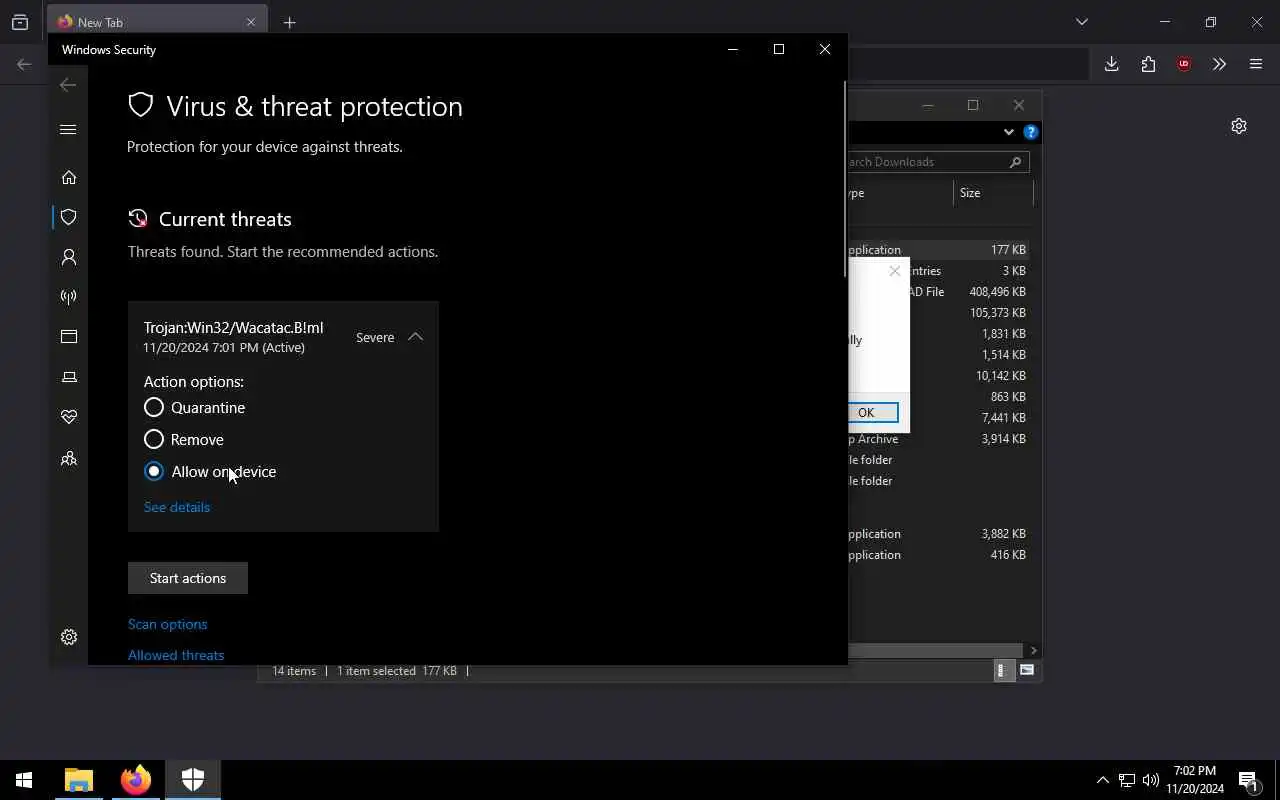This screenshot has height=800, width=1280.
Task: Click Explorer horizontal scrollbar right arrow
Action: (x=1033, y=650)
